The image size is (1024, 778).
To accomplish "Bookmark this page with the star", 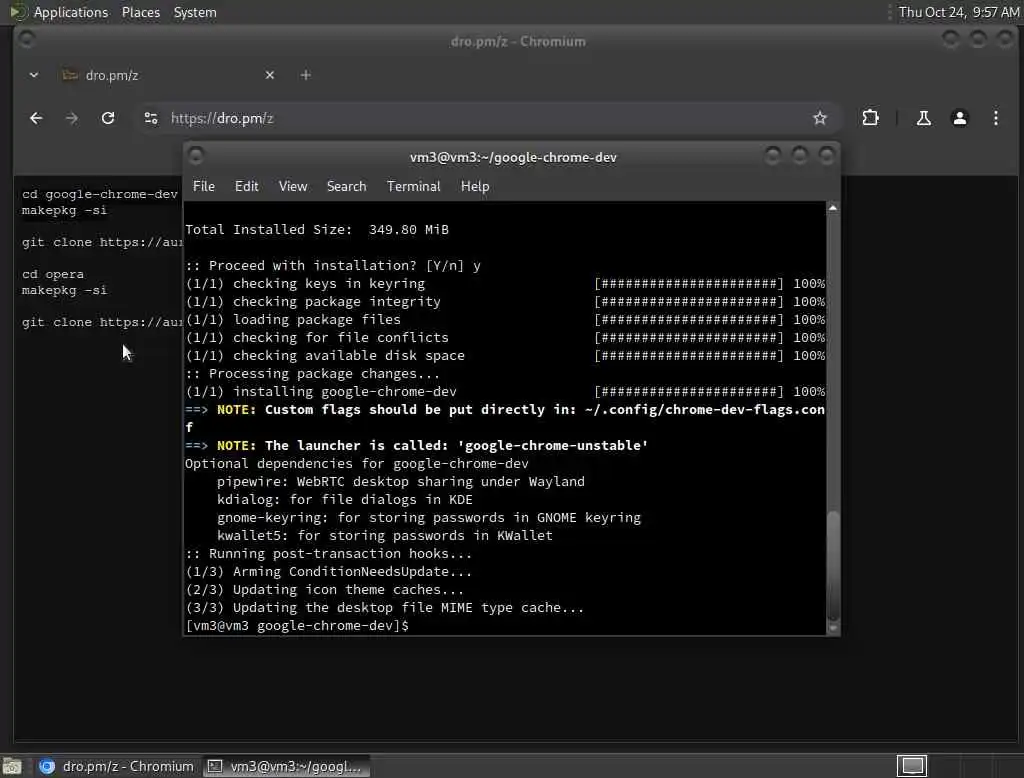I will (x=820, y=118).
